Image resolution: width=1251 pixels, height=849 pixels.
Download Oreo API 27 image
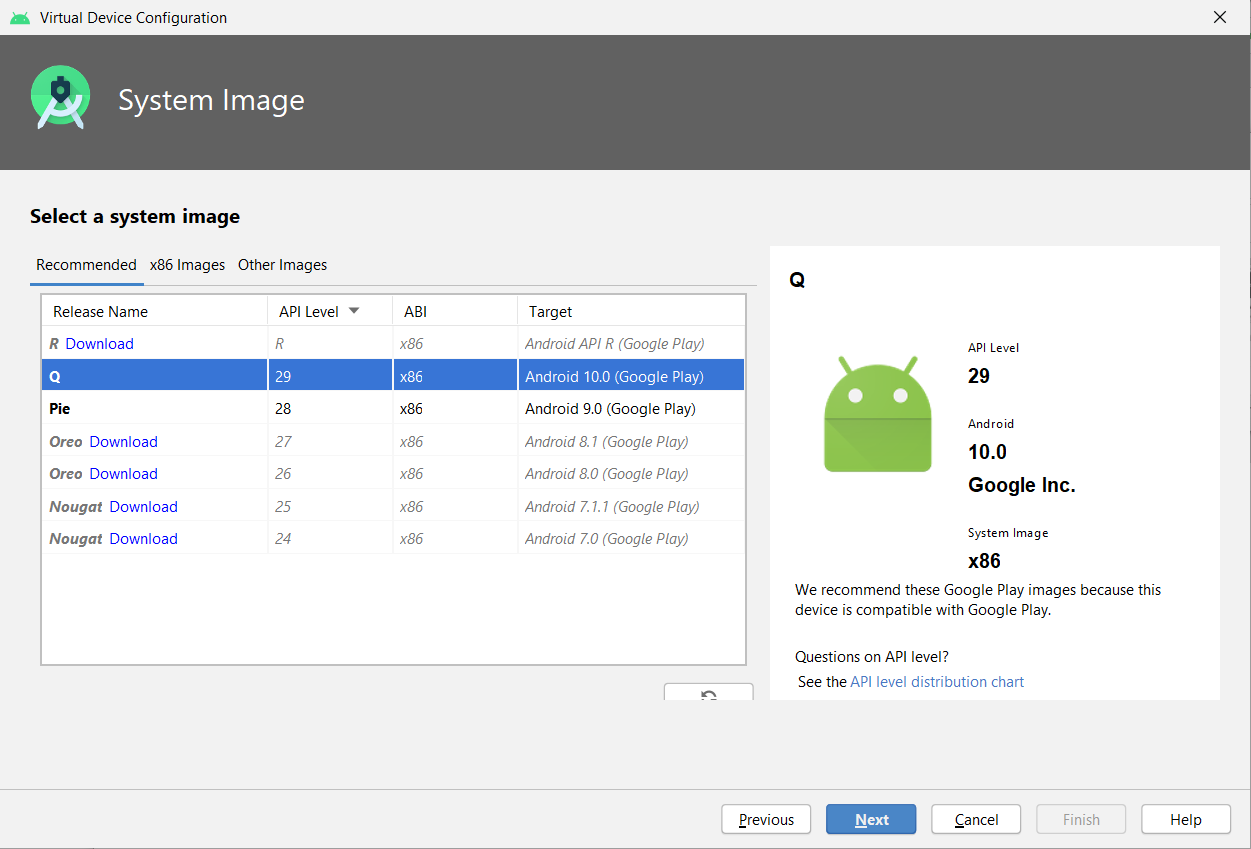123,442
